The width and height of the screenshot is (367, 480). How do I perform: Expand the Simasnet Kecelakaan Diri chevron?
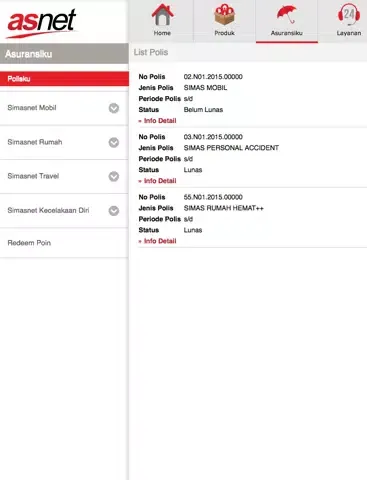click(x=114, y=211)
